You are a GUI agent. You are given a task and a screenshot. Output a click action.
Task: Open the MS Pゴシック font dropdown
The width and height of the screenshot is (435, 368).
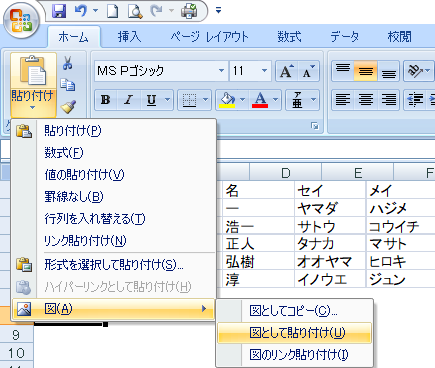pos(221,71)
